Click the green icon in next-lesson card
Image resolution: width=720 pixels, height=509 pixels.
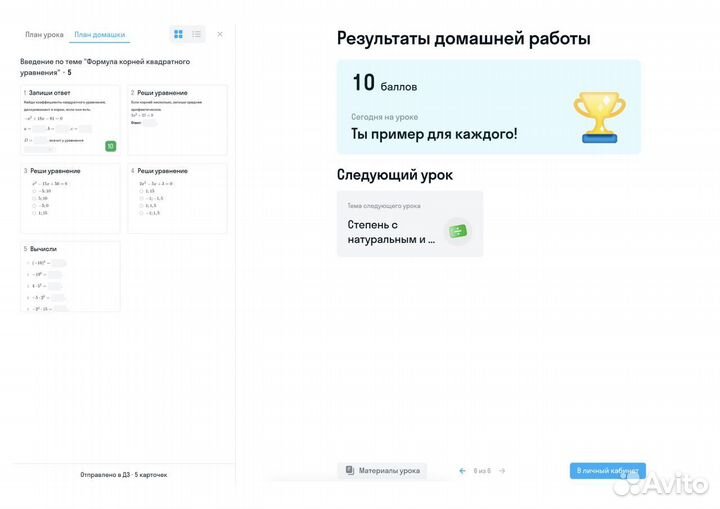click(457, 231)
